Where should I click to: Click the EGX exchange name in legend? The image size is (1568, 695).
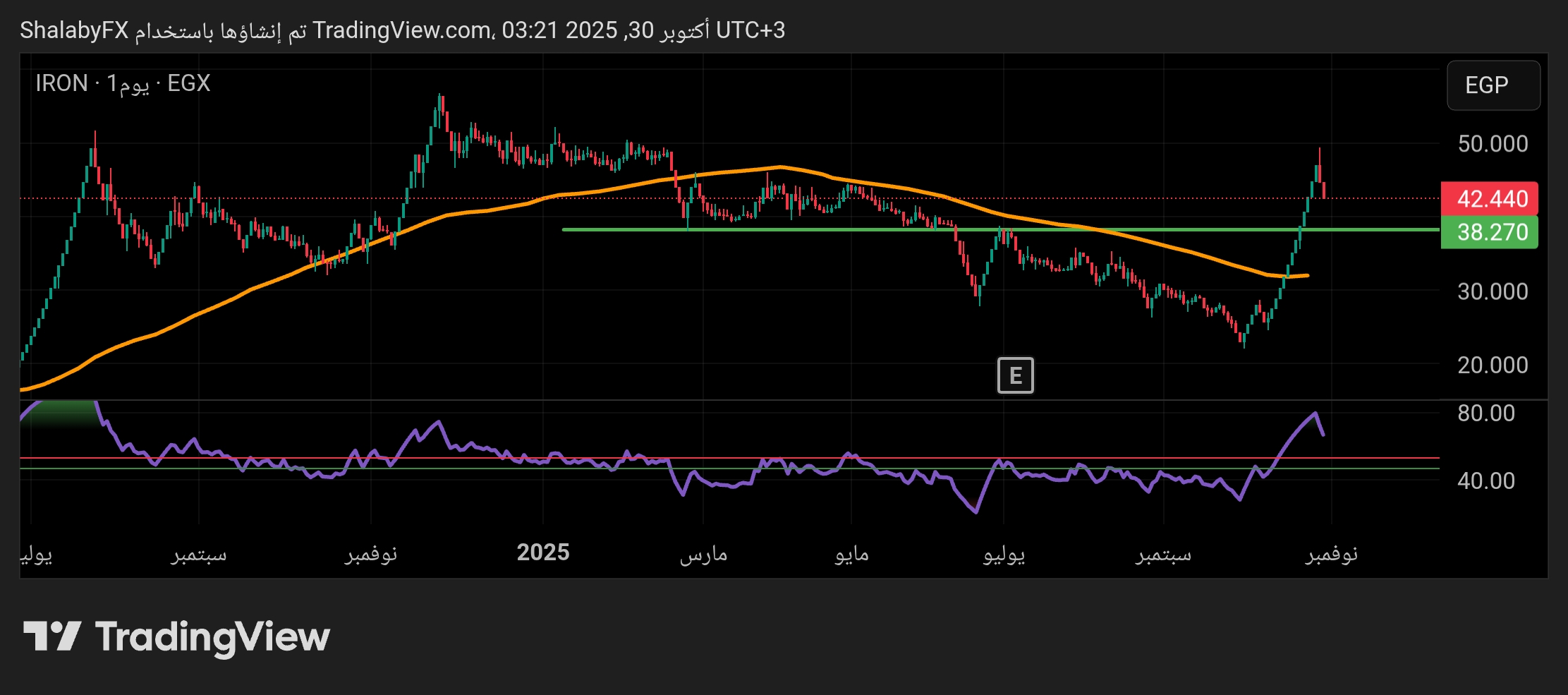pos(188,83)
